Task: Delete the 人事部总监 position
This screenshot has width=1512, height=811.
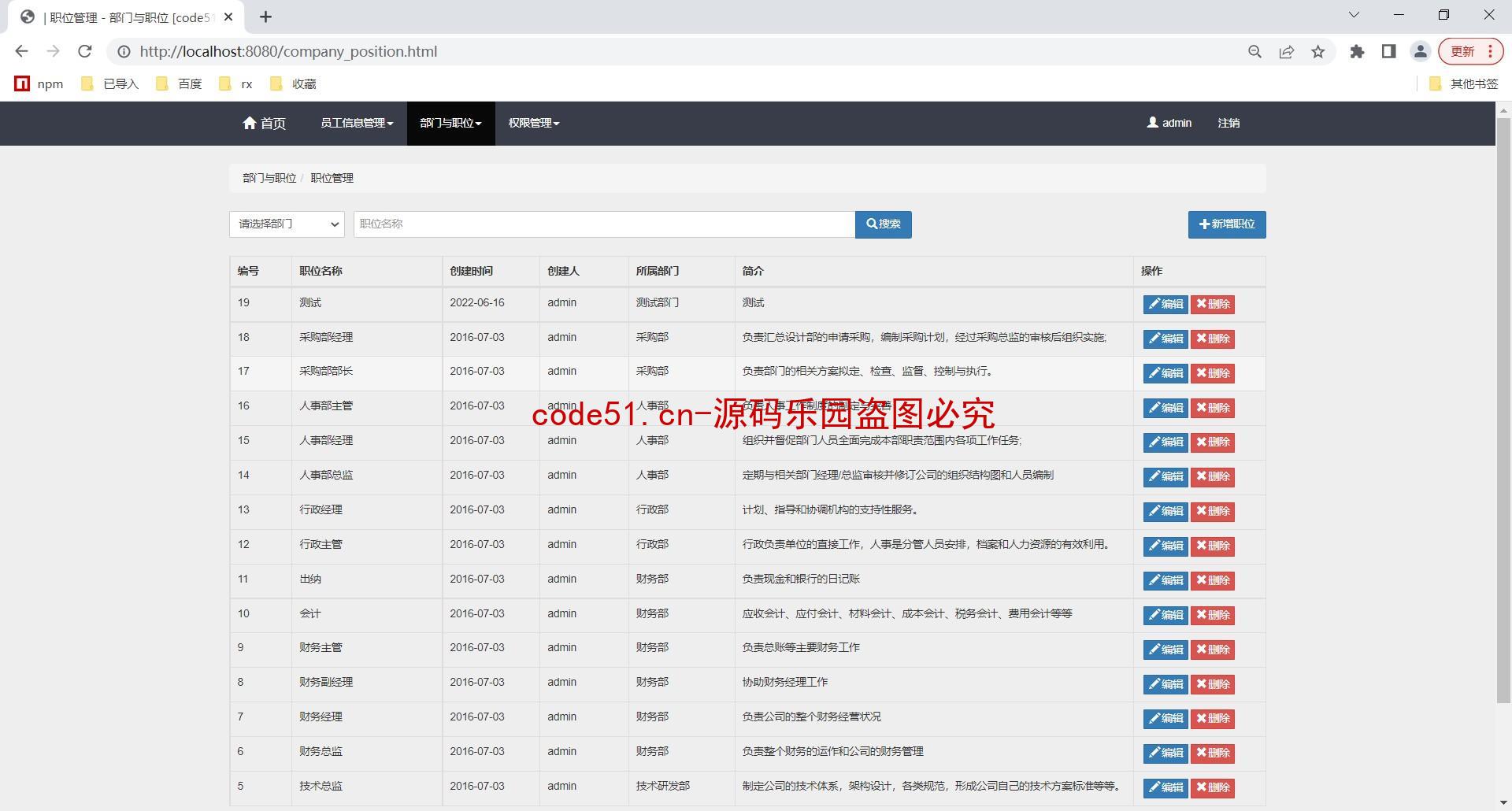Action: [1213, 476]
